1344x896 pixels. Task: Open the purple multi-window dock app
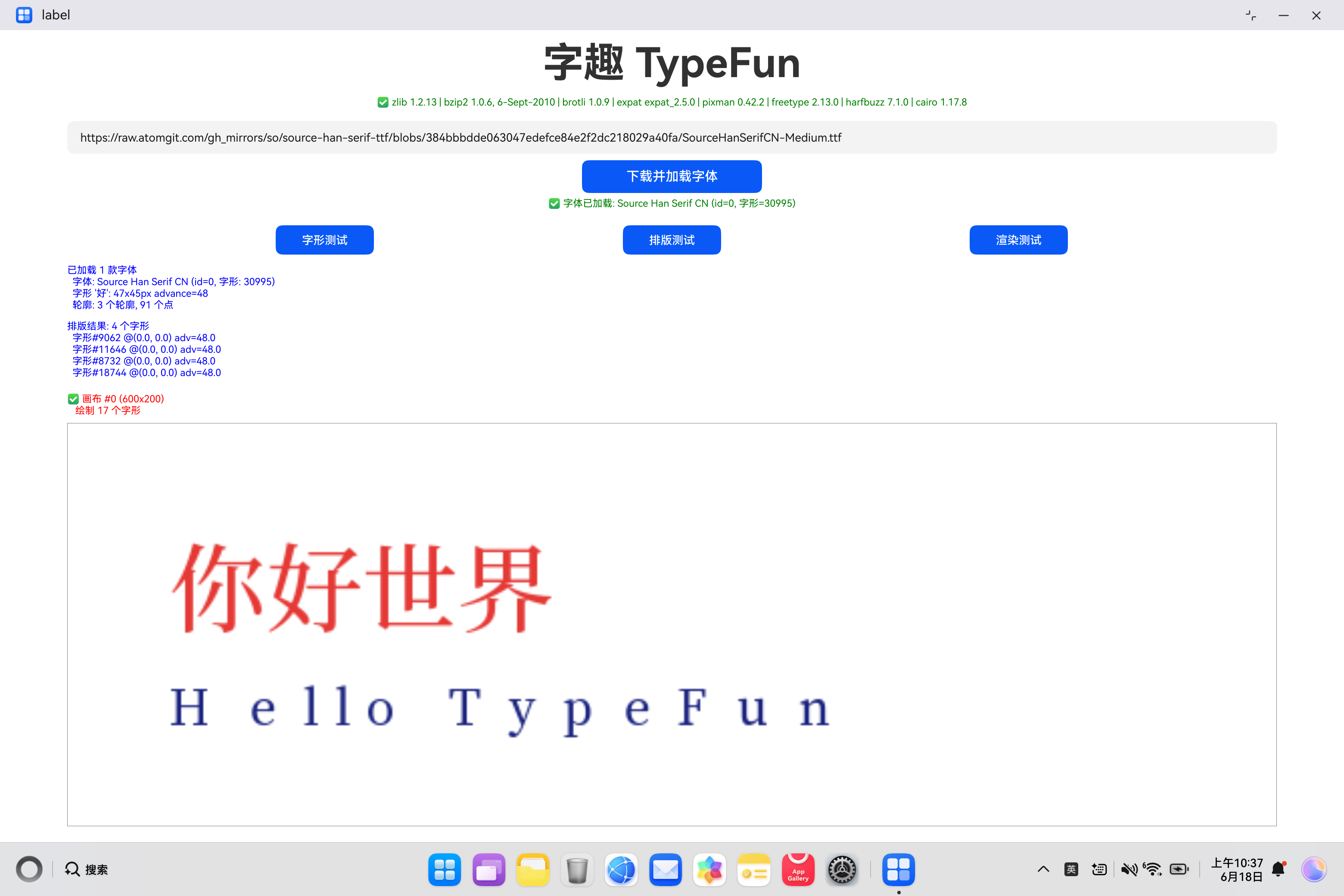click(488, 869)
